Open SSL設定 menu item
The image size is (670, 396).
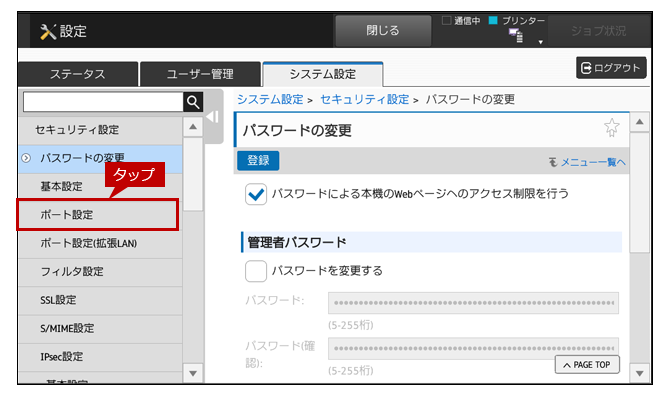tap(100, 300)
